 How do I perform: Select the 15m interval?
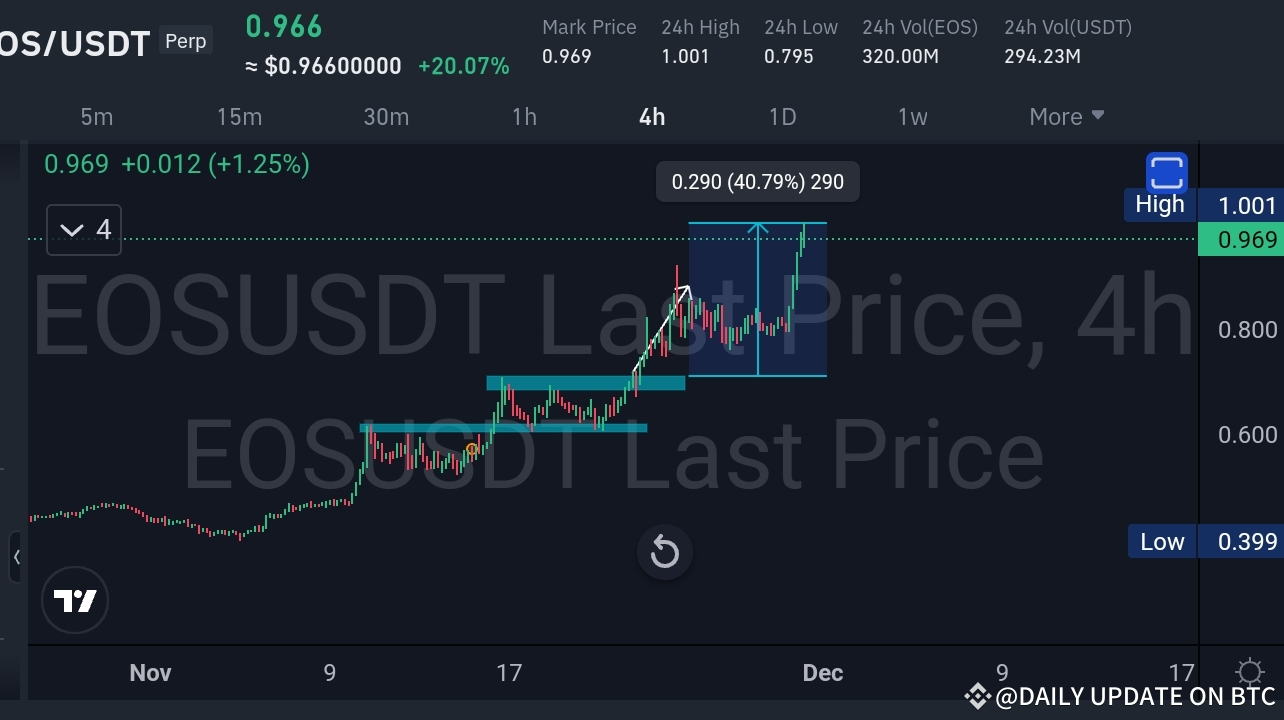coord(239,117)
